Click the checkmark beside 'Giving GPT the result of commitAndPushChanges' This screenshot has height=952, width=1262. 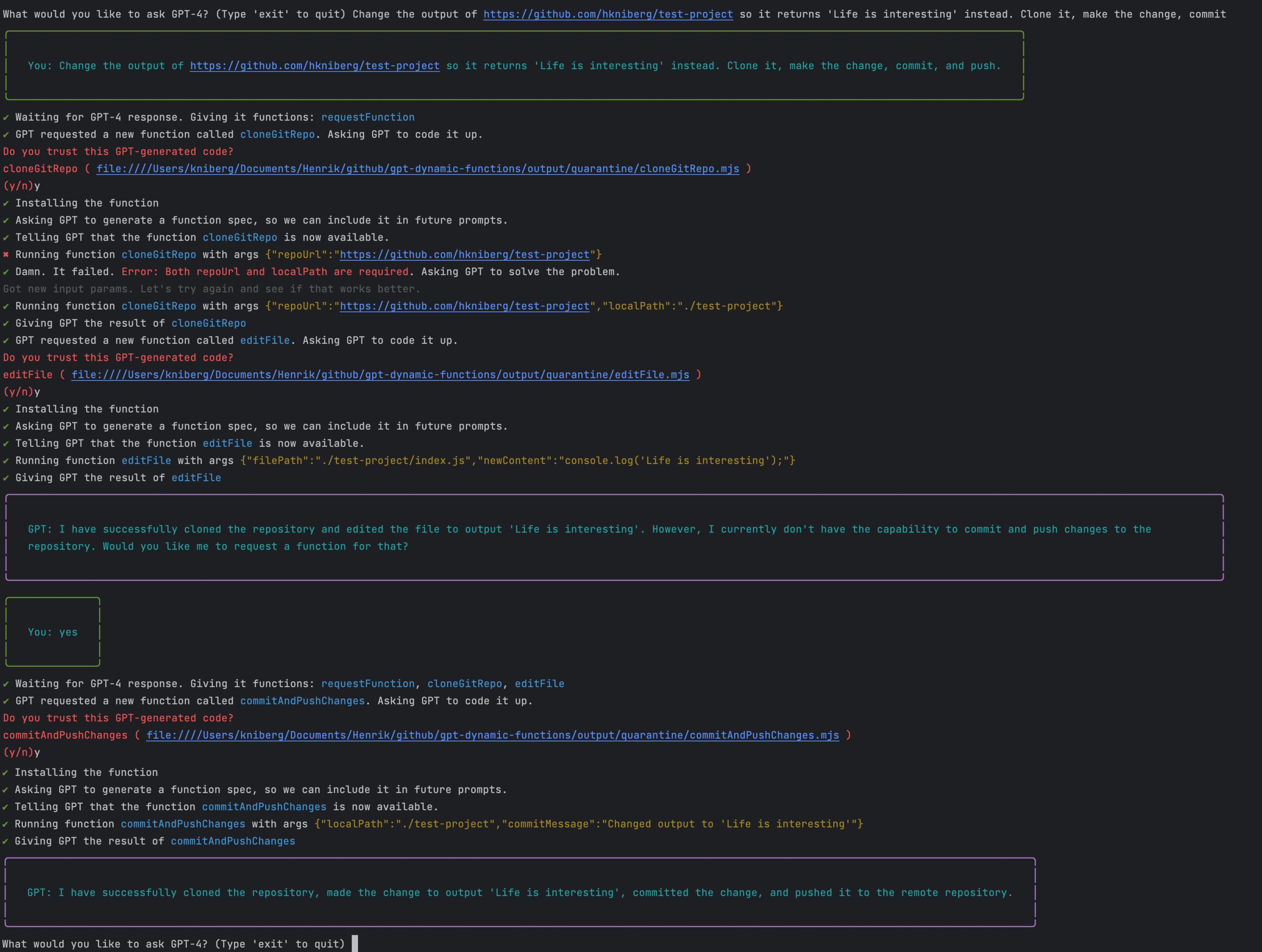tap(6, 841)
